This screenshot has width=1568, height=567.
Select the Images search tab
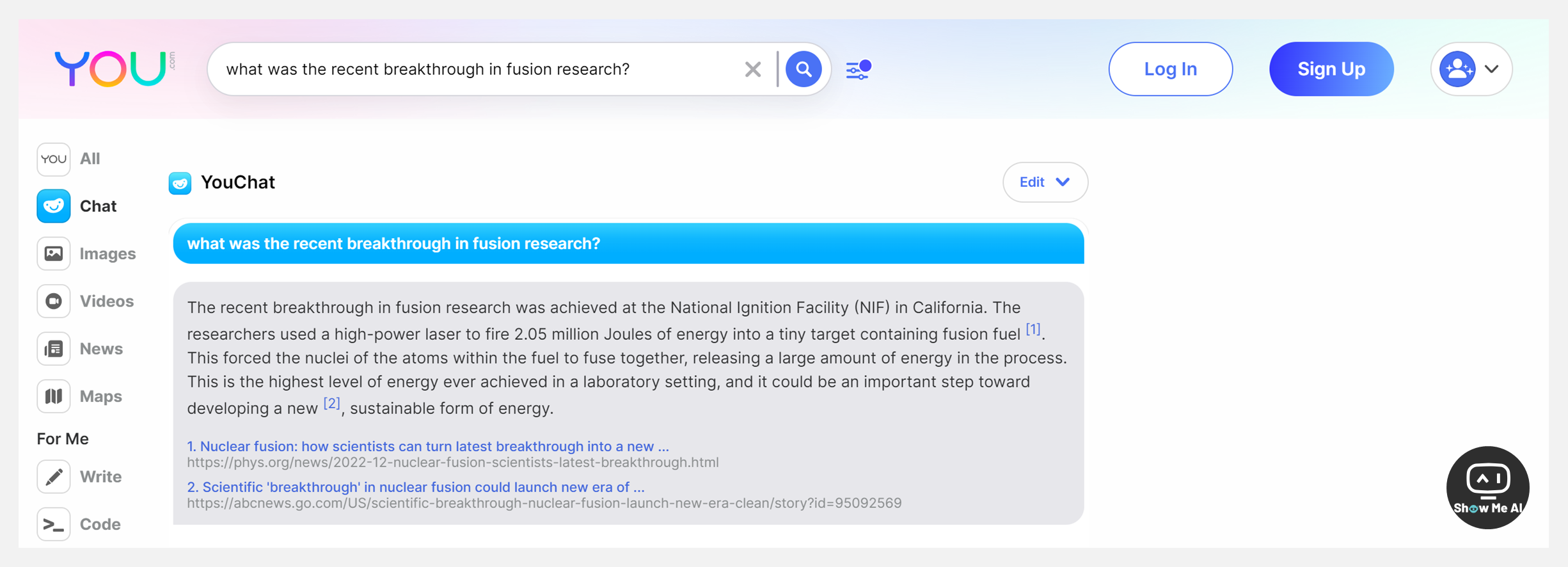click(87, 254)
